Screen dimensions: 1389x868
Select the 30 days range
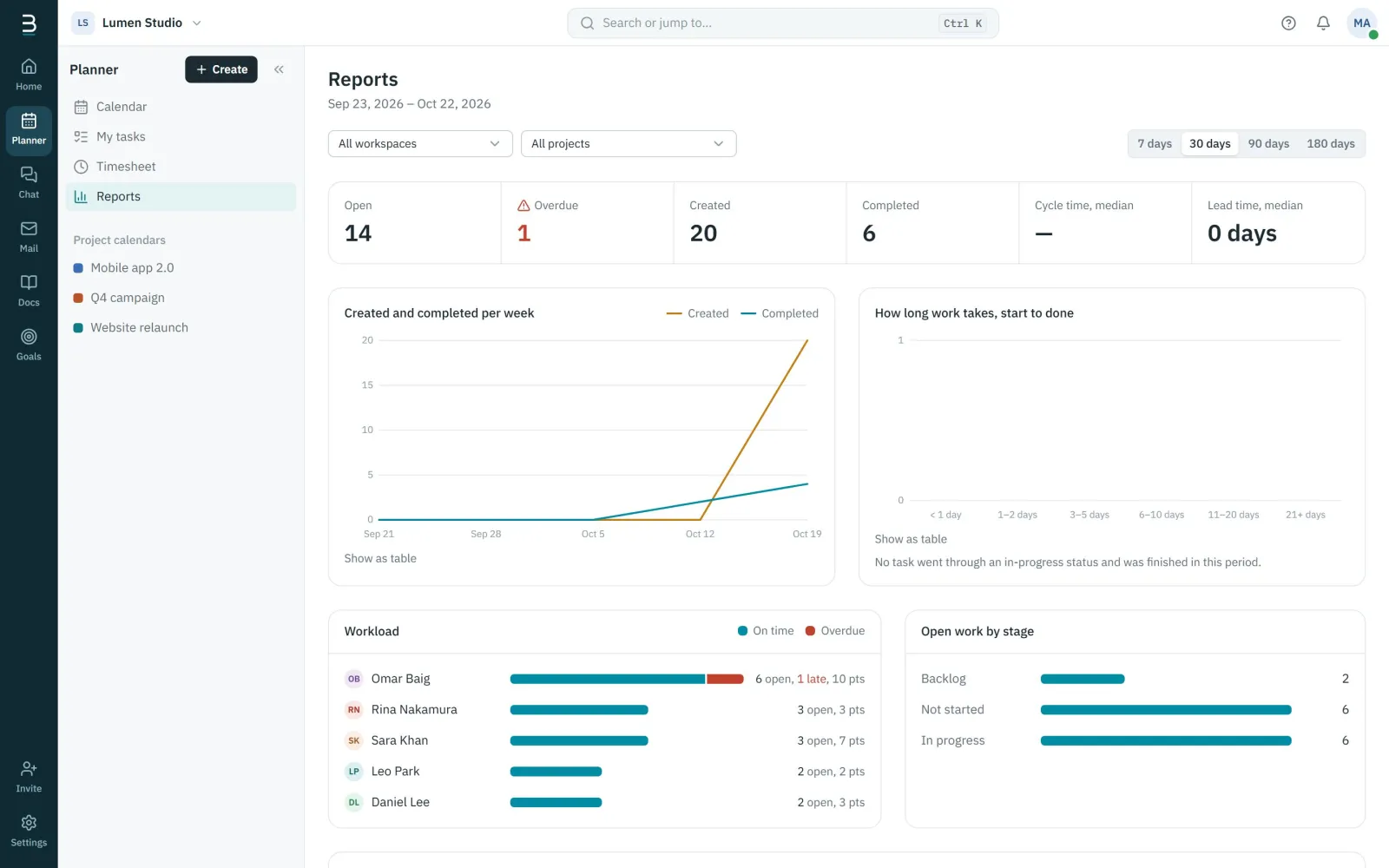(x=1209, y=144)
